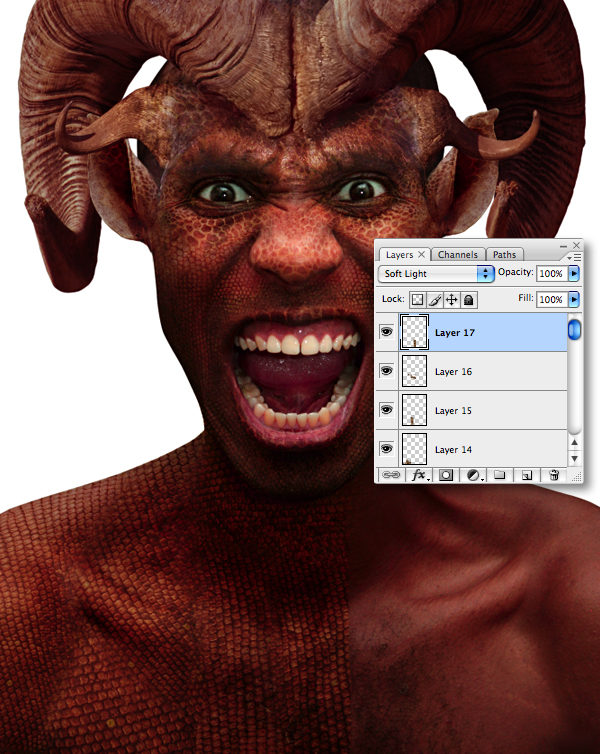
Task: Expand the Fill slider arrow
Action: (x=574, y=299)
